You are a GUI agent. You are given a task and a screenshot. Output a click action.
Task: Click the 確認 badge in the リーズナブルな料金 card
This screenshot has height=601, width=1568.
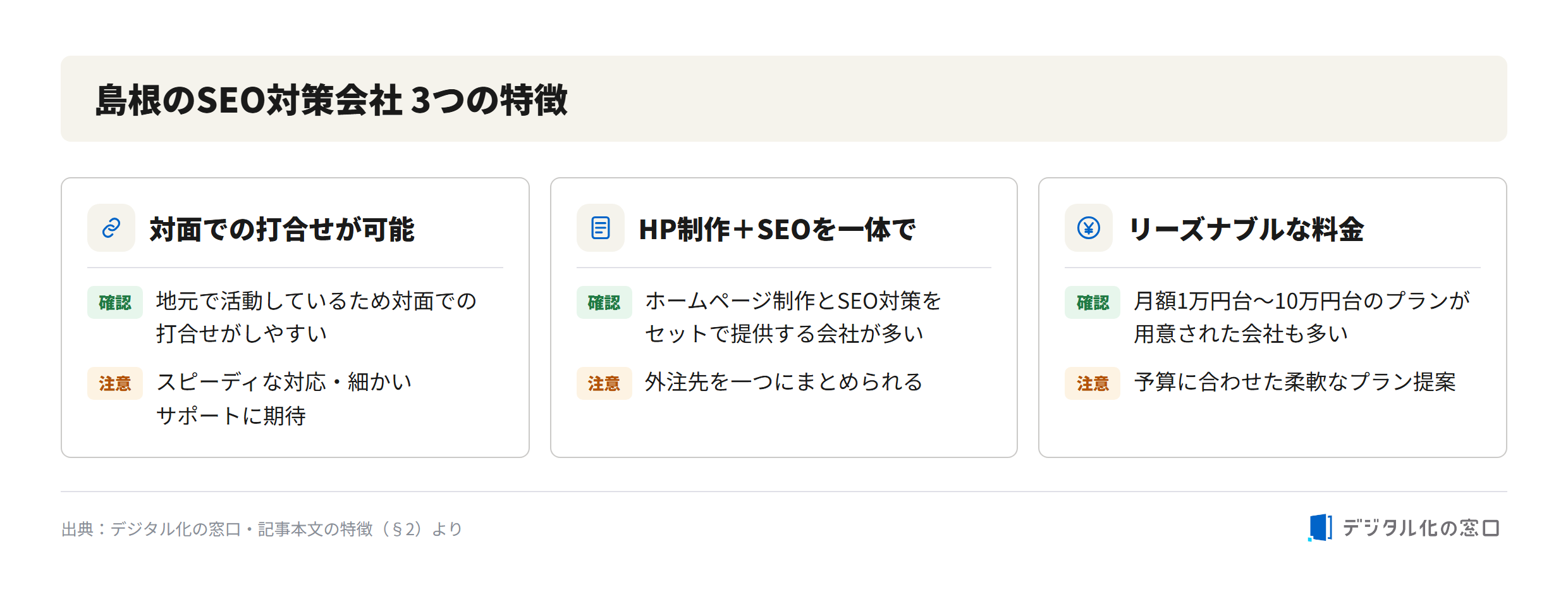[x=1093, y=302]
